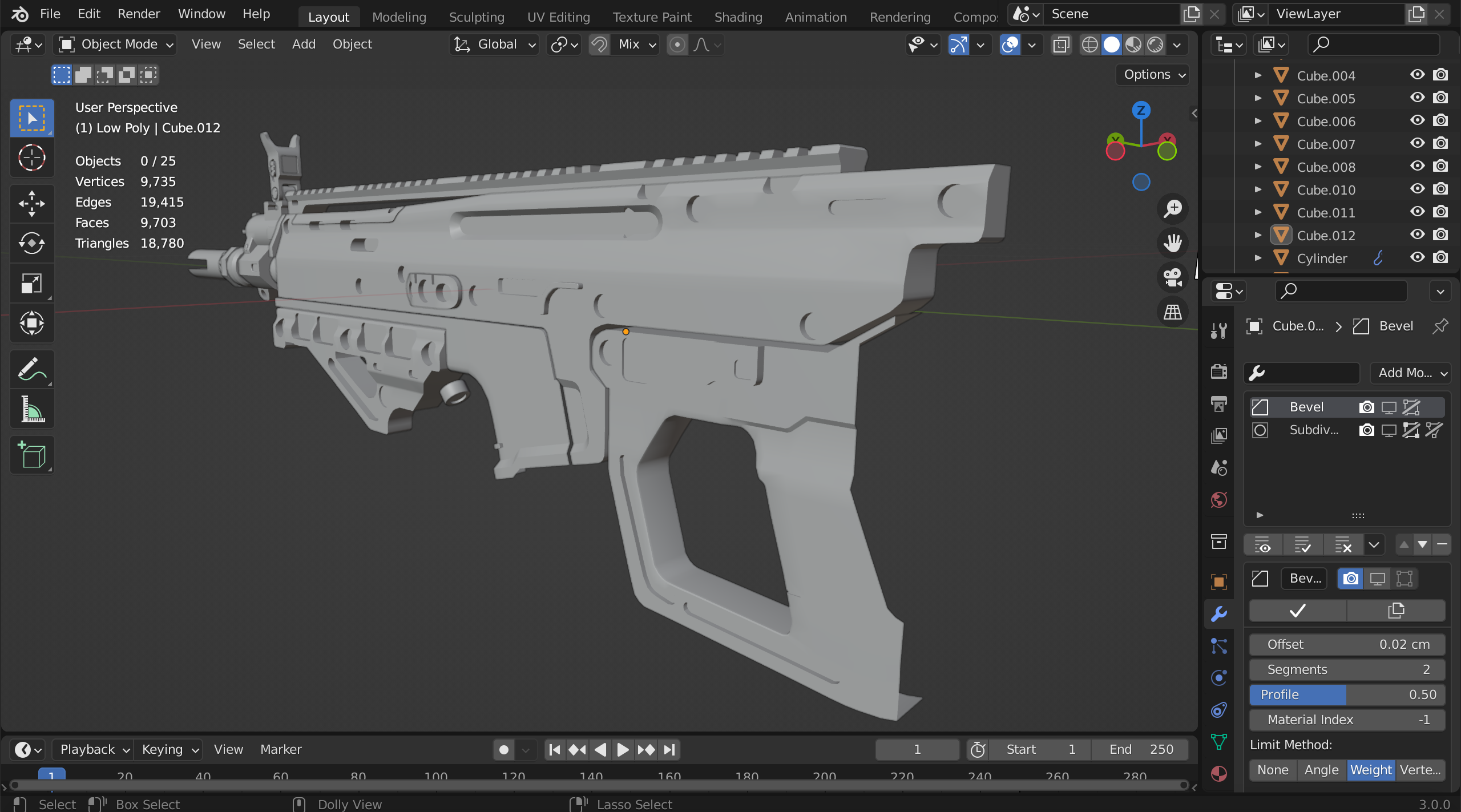Viewport: 1461px width, 812px height.
Task: Toggle X-ray display in the viewport header
Action: 1061,45
